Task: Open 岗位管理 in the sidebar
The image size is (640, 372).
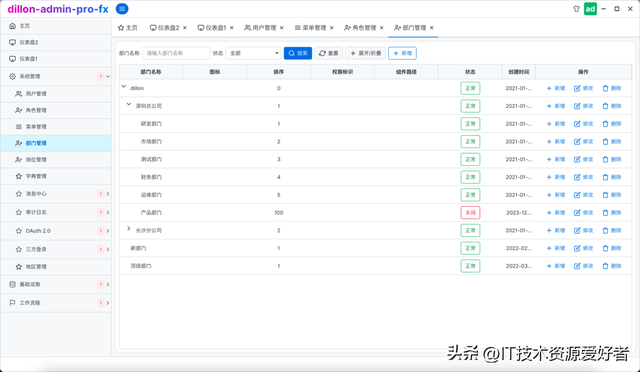Action: coord(56,160)
